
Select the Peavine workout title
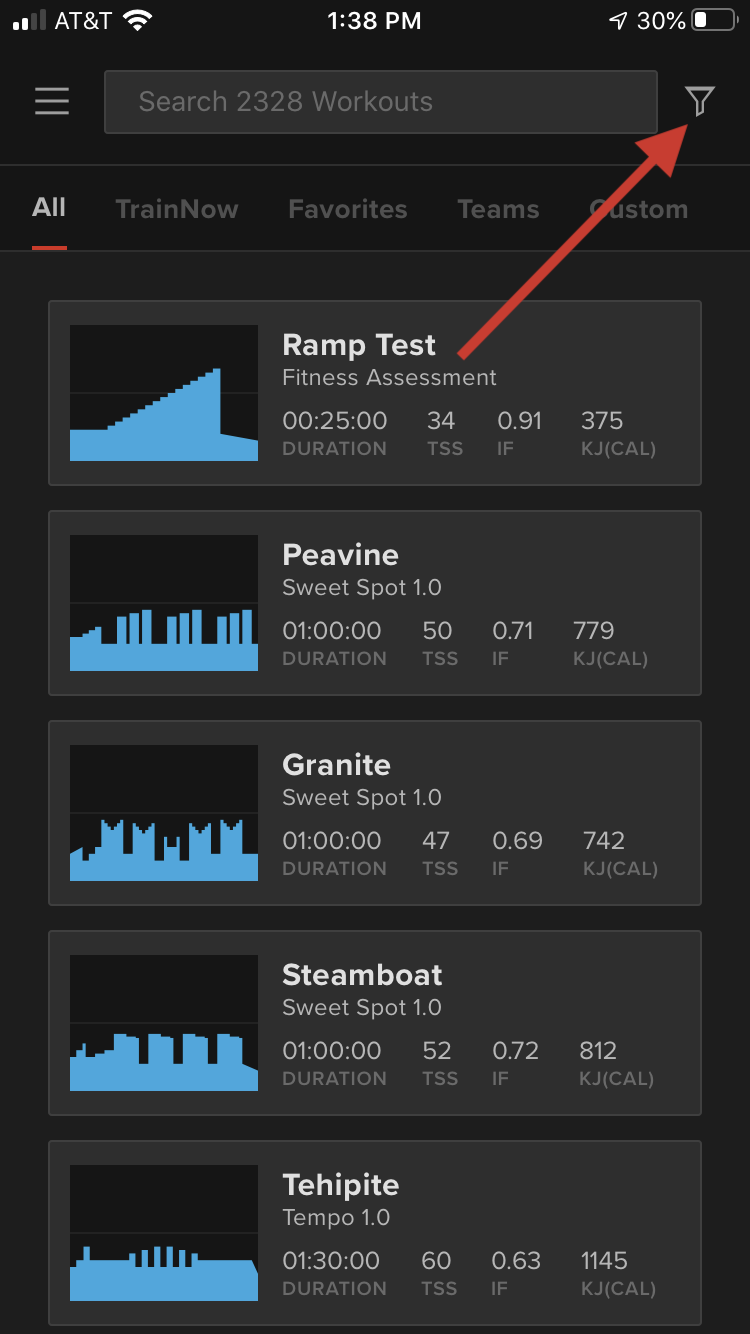point(340,555)
